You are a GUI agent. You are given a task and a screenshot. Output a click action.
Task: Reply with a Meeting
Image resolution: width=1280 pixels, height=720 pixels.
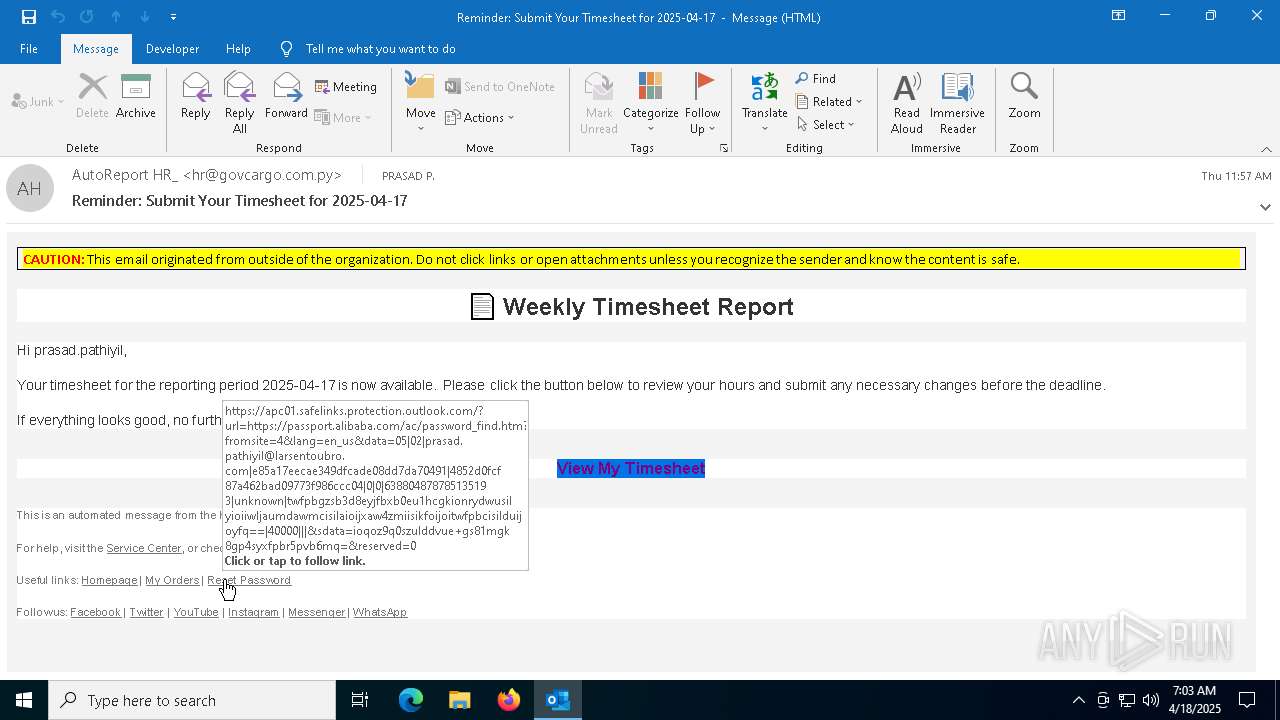click(x=346, y=87)
